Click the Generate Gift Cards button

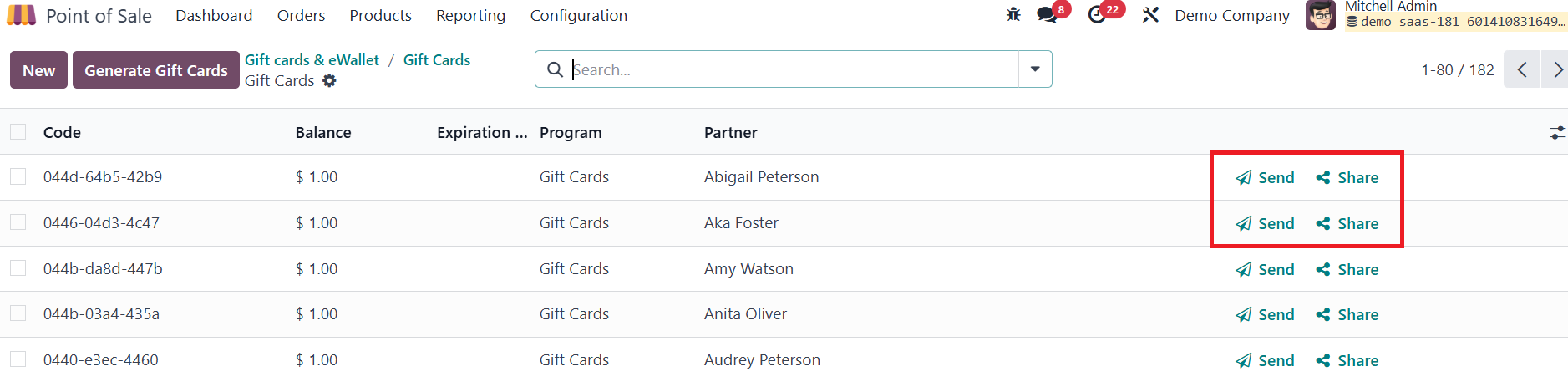tap(156, 70)
